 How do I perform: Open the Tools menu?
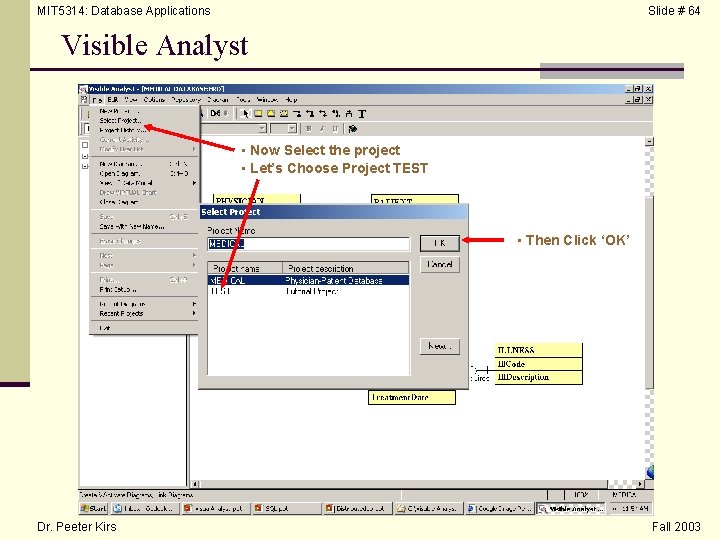[243, 100]
